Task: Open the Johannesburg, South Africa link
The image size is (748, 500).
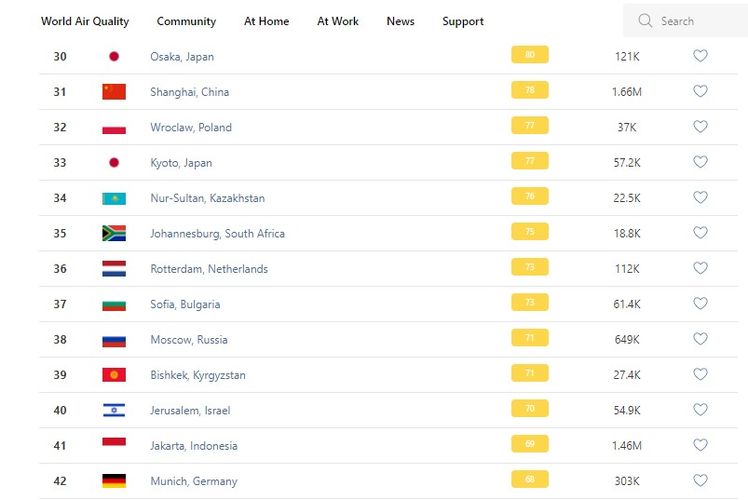Action: coord(217,233)
